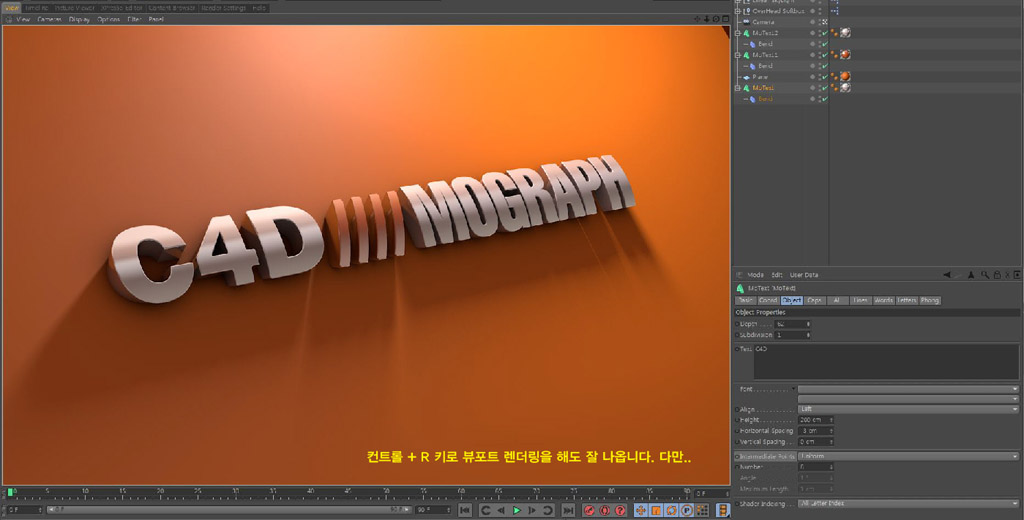Step back one frame
This screenshot has height=520, width=1024.
pyautogui.click(x=501, y=510)
